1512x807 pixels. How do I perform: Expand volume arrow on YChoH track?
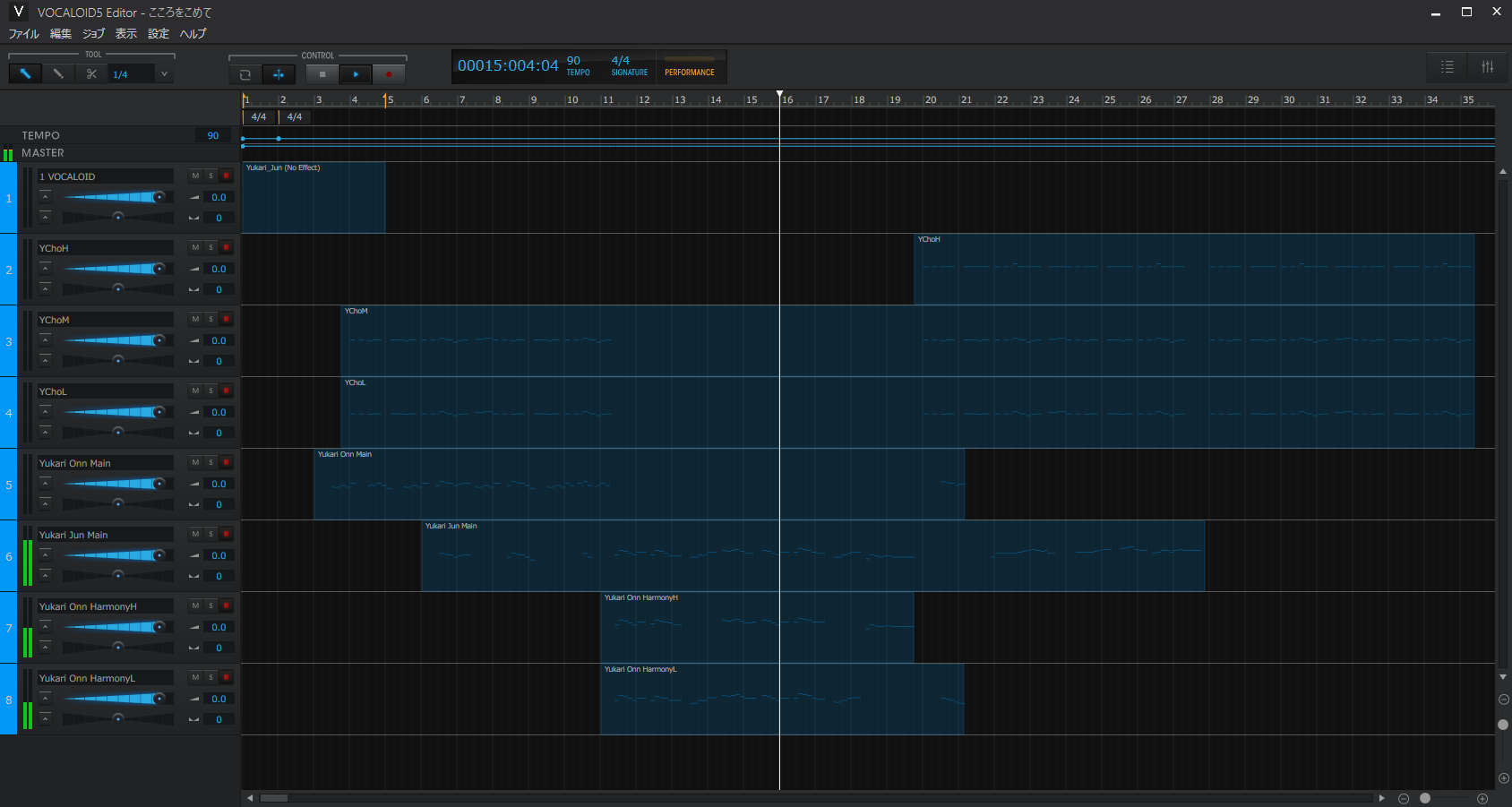(x=46, y=268)
